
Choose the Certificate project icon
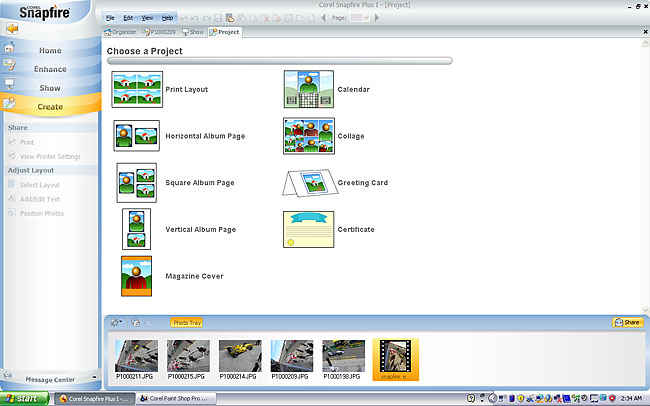308,229
